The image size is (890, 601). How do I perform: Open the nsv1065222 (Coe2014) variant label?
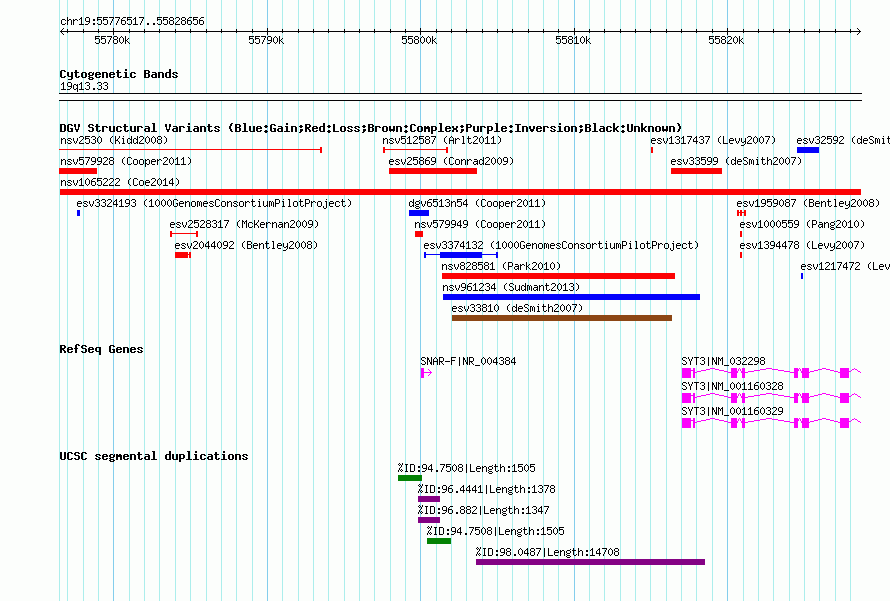pos(120,182)
